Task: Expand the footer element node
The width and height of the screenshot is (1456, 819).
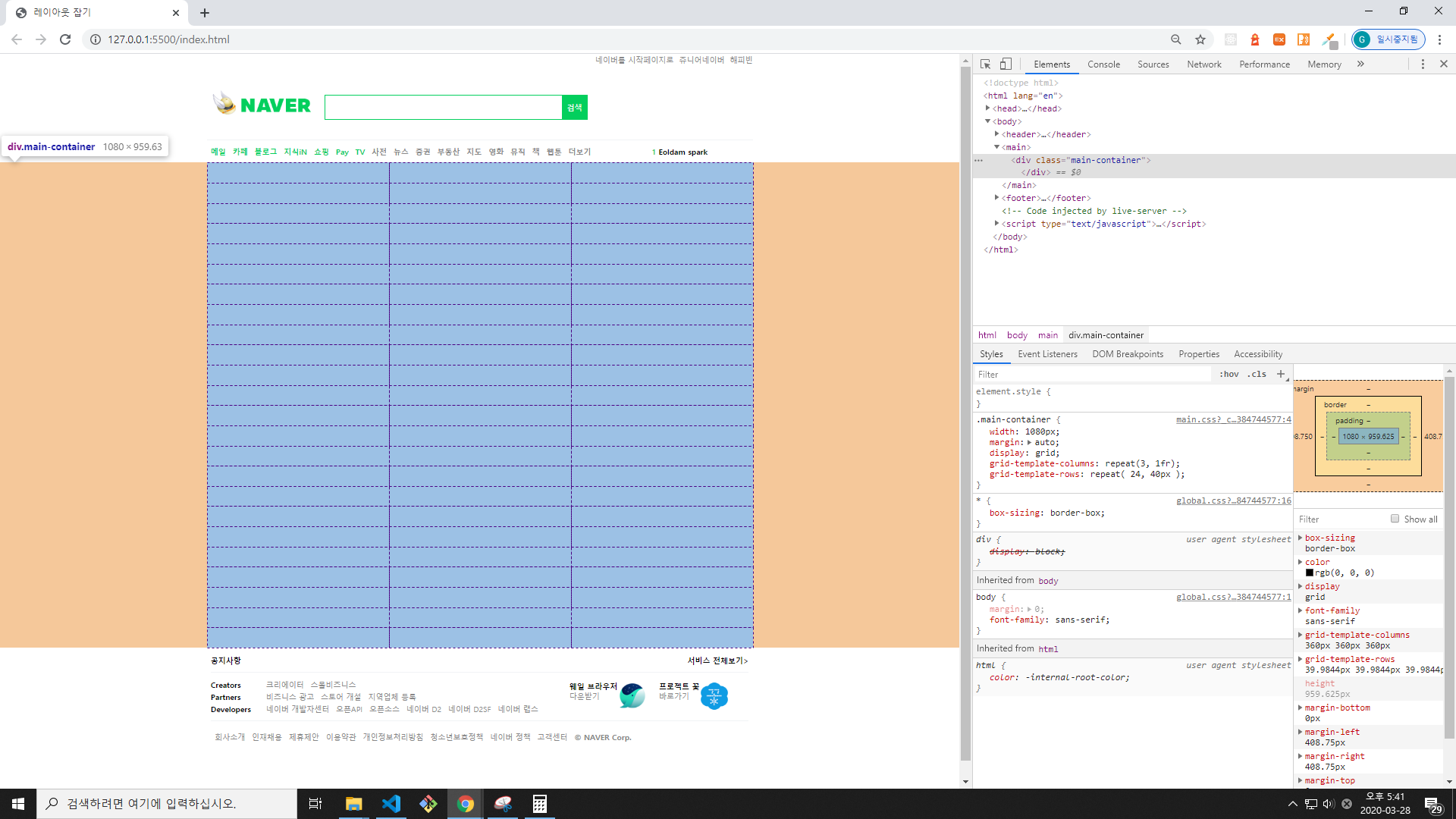Action: tap(996, 198)
